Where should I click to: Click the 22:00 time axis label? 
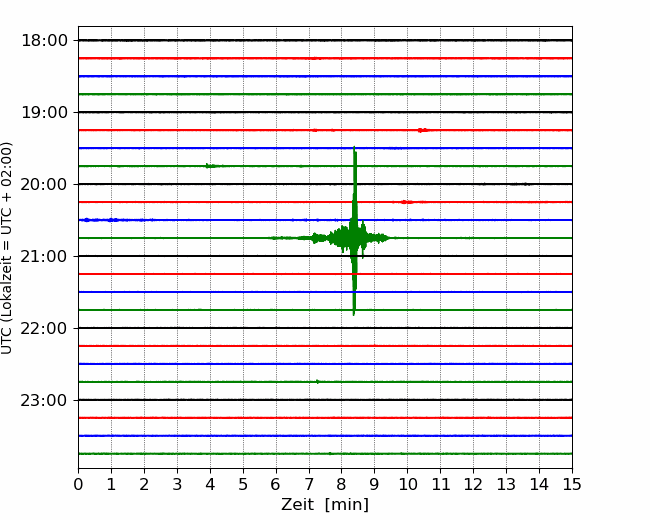click(44, 328)
